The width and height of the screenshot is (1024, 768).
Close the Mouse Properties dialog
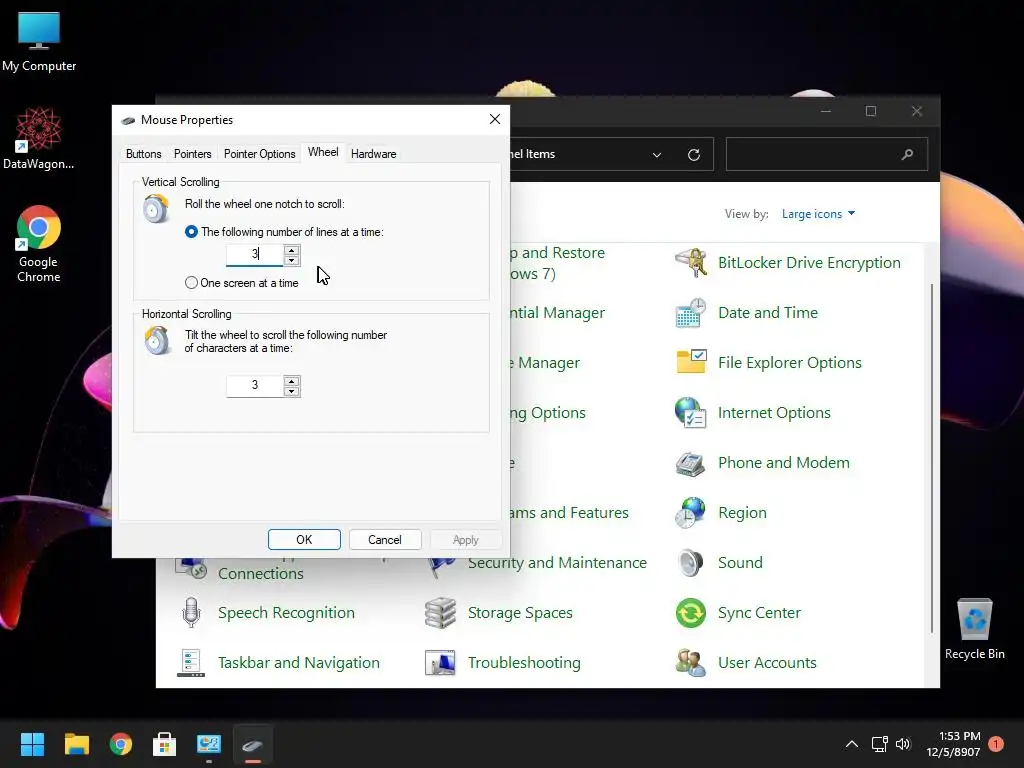tap(495, 119)
